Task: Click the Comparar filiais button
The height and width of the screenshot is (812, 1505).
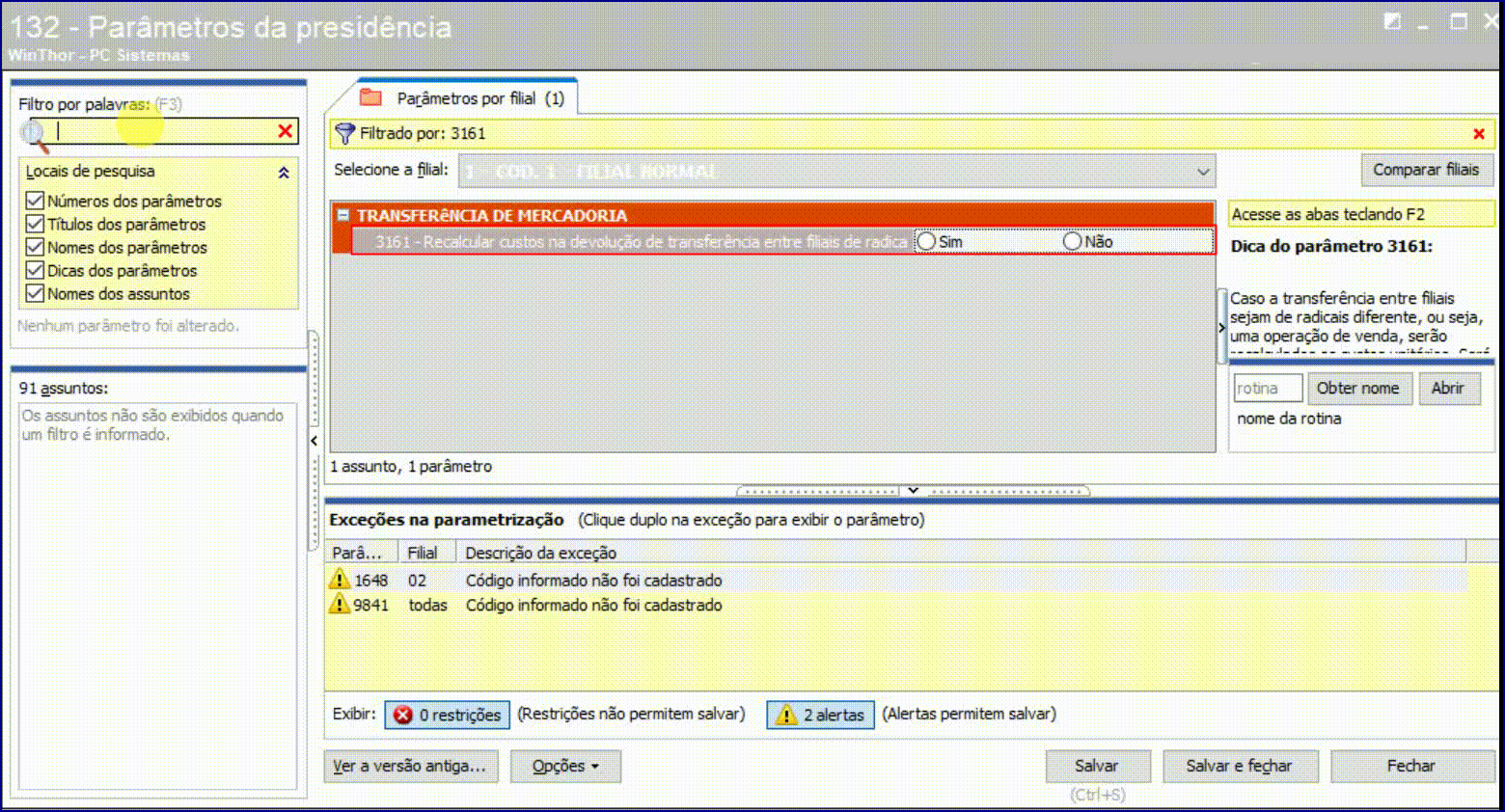Action: (1426, 170)
